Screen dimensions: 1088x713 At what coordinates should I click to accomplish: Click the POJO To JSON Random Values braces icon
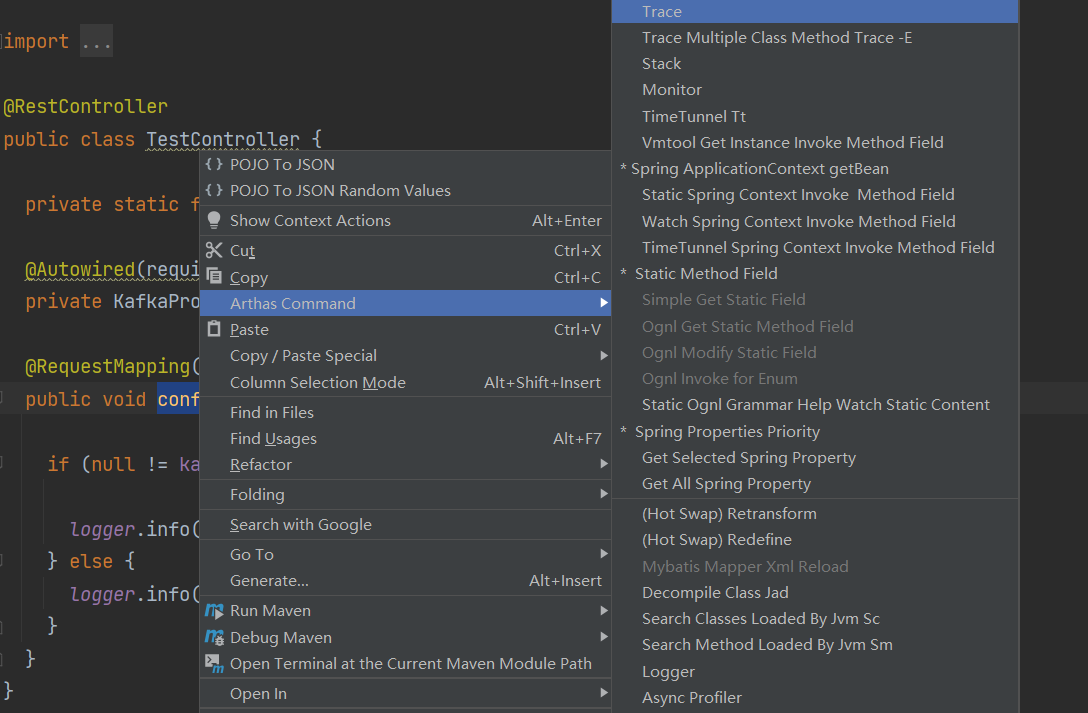(x=214, y=190)
